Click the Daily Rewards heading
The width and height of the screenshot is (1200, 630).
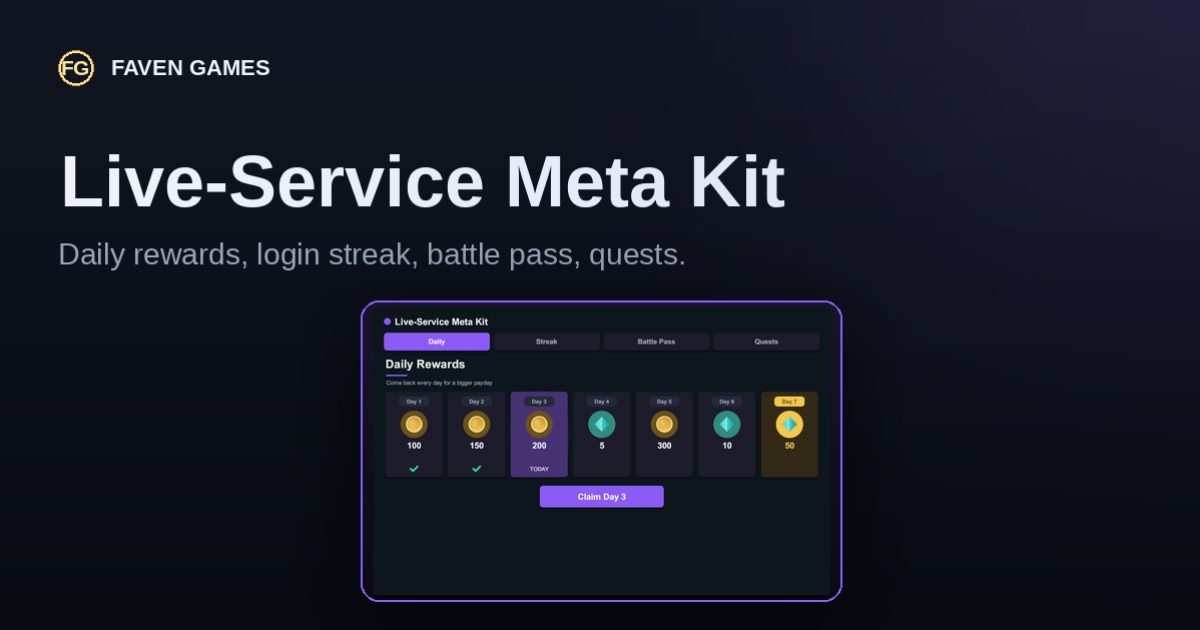pyautogui.click(x=425, y=365)
